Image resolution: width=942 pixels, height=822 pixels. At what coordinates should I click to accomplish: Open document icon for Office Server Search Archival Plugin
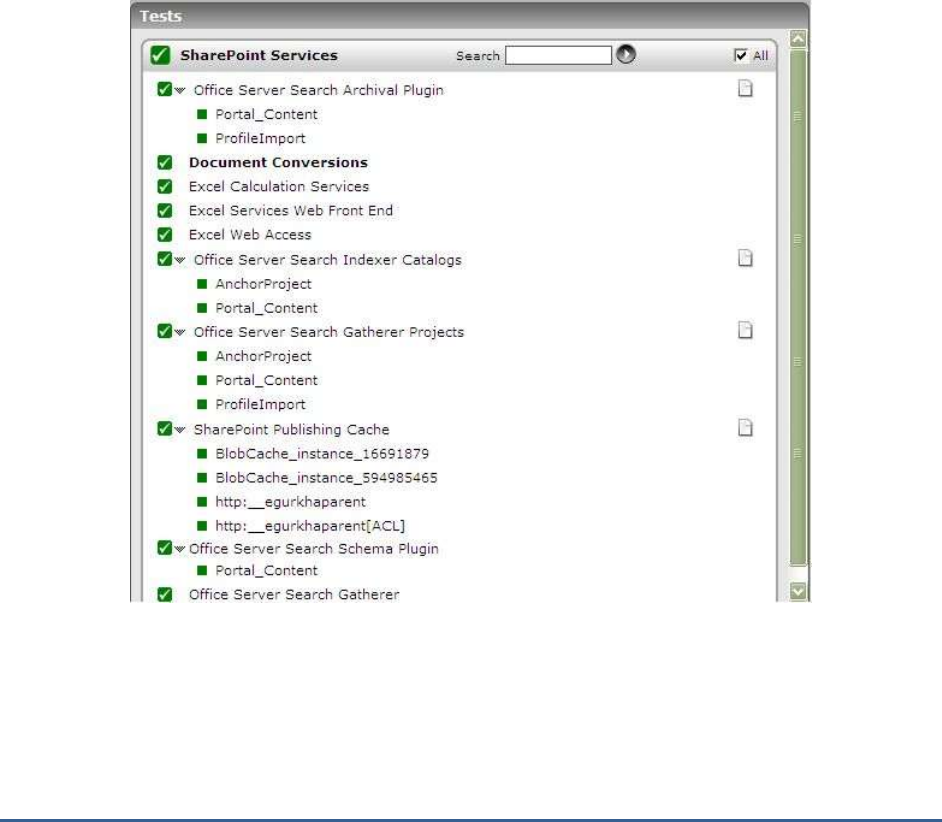745,88
